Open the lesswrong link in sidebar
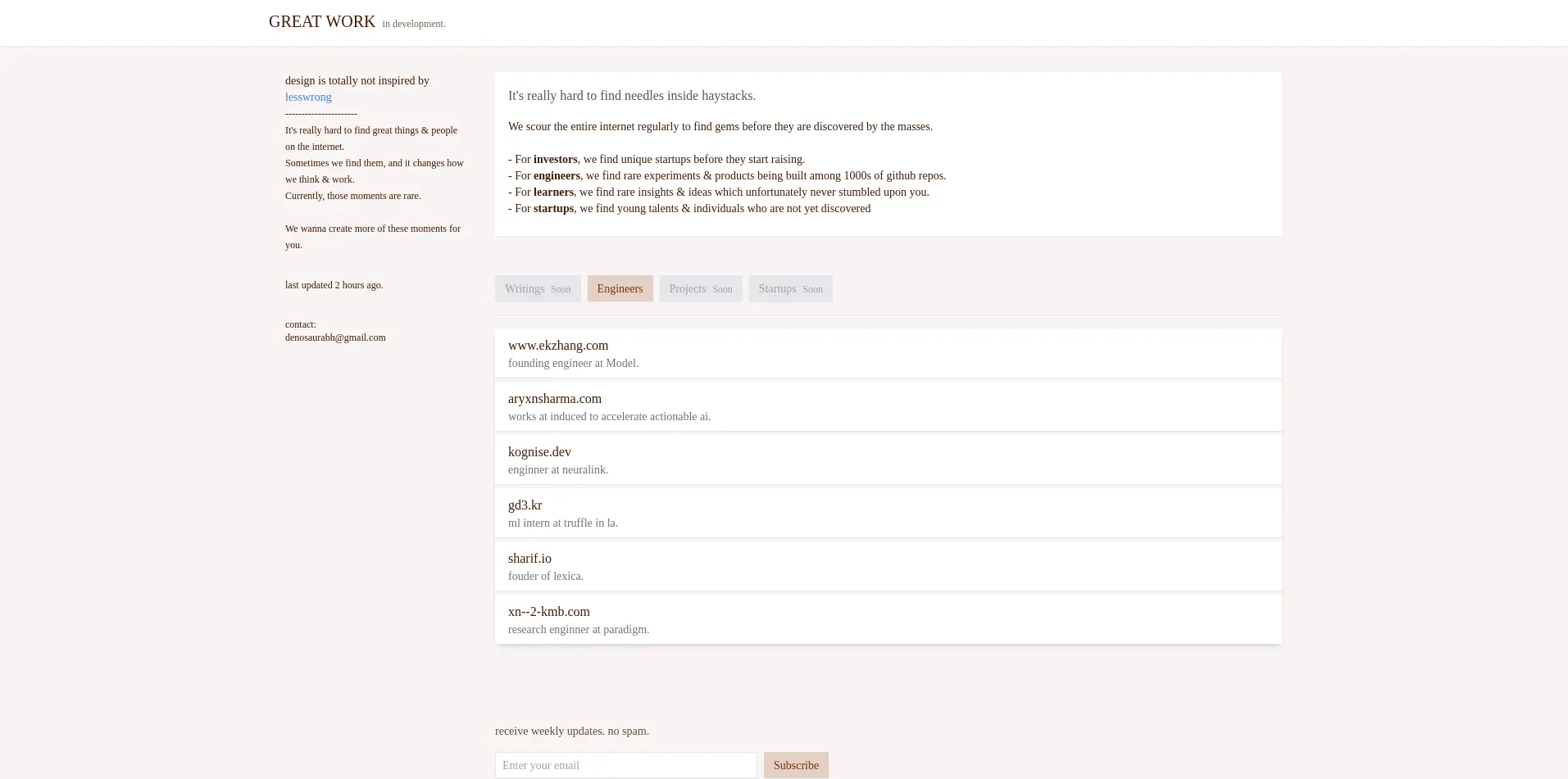The image size is (1568, 779). coord(308,97)
